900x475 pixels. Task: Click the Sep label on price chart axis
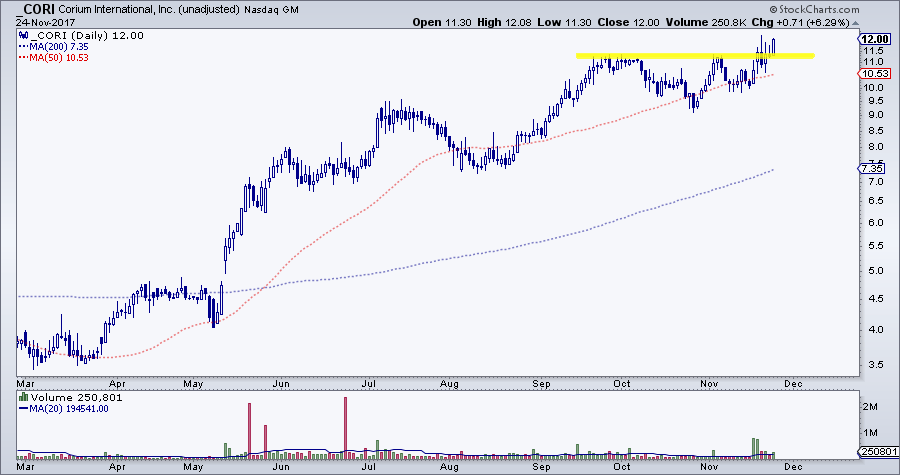tap(543, 382)
